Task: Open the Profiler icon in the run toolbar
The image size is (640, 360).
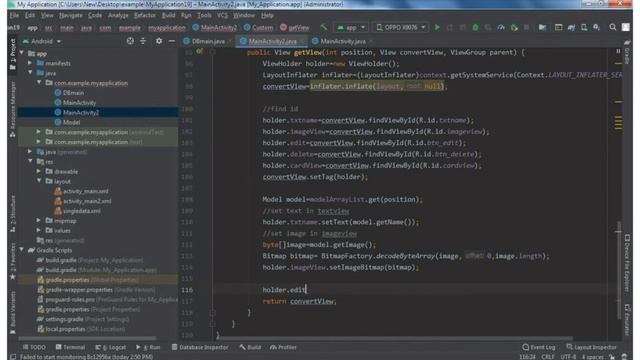Action: 501,27
